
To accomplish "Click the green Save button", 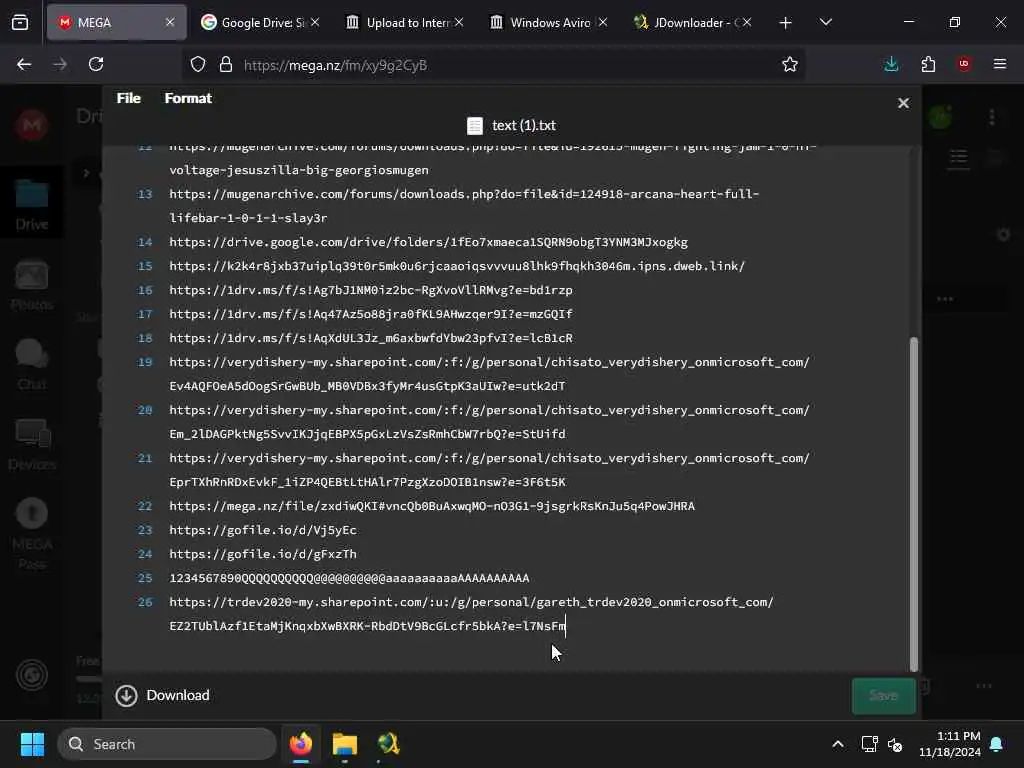I will (884, 696).
